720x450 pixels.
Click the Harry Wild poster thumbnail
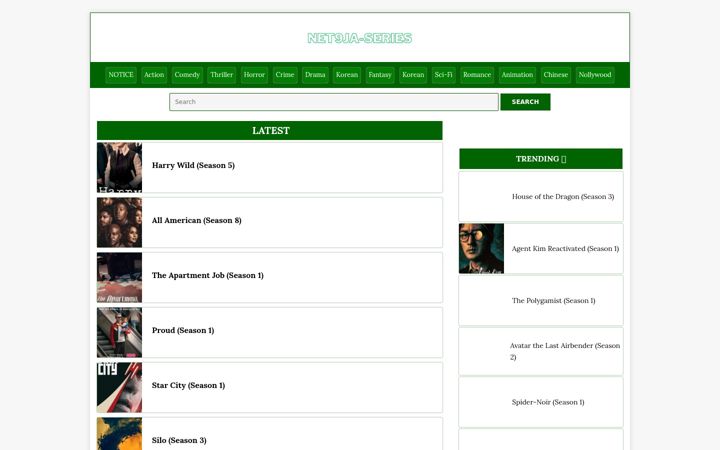pos(119,167)
